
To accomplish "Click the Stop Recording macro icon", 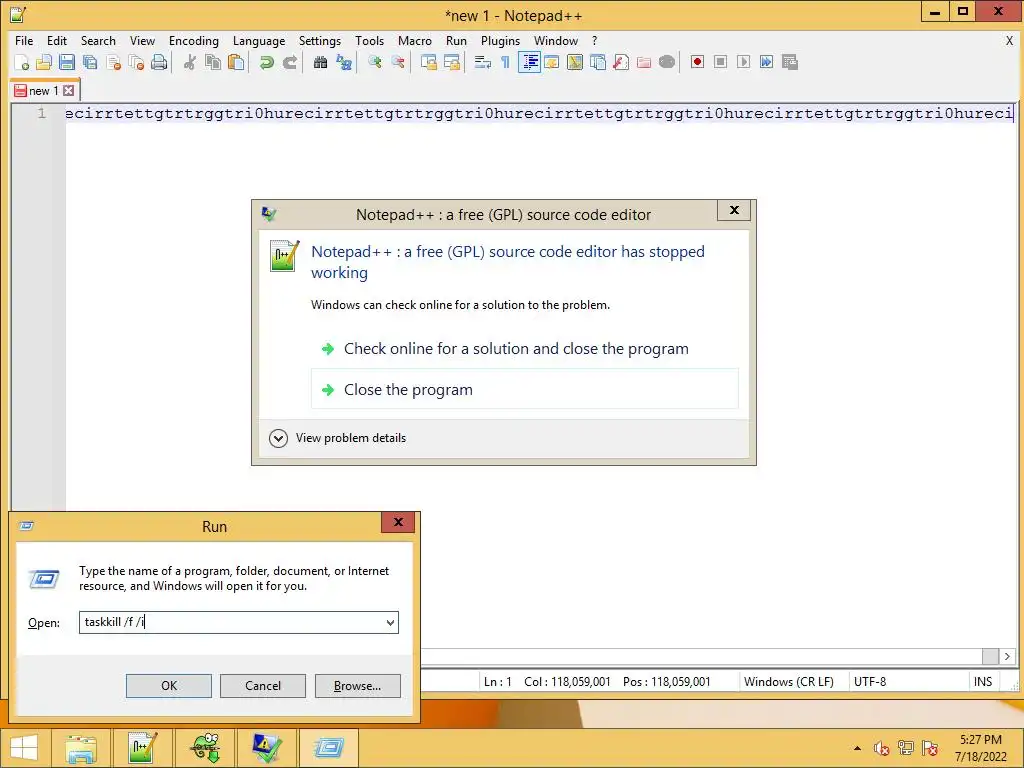I will [720, 62].
